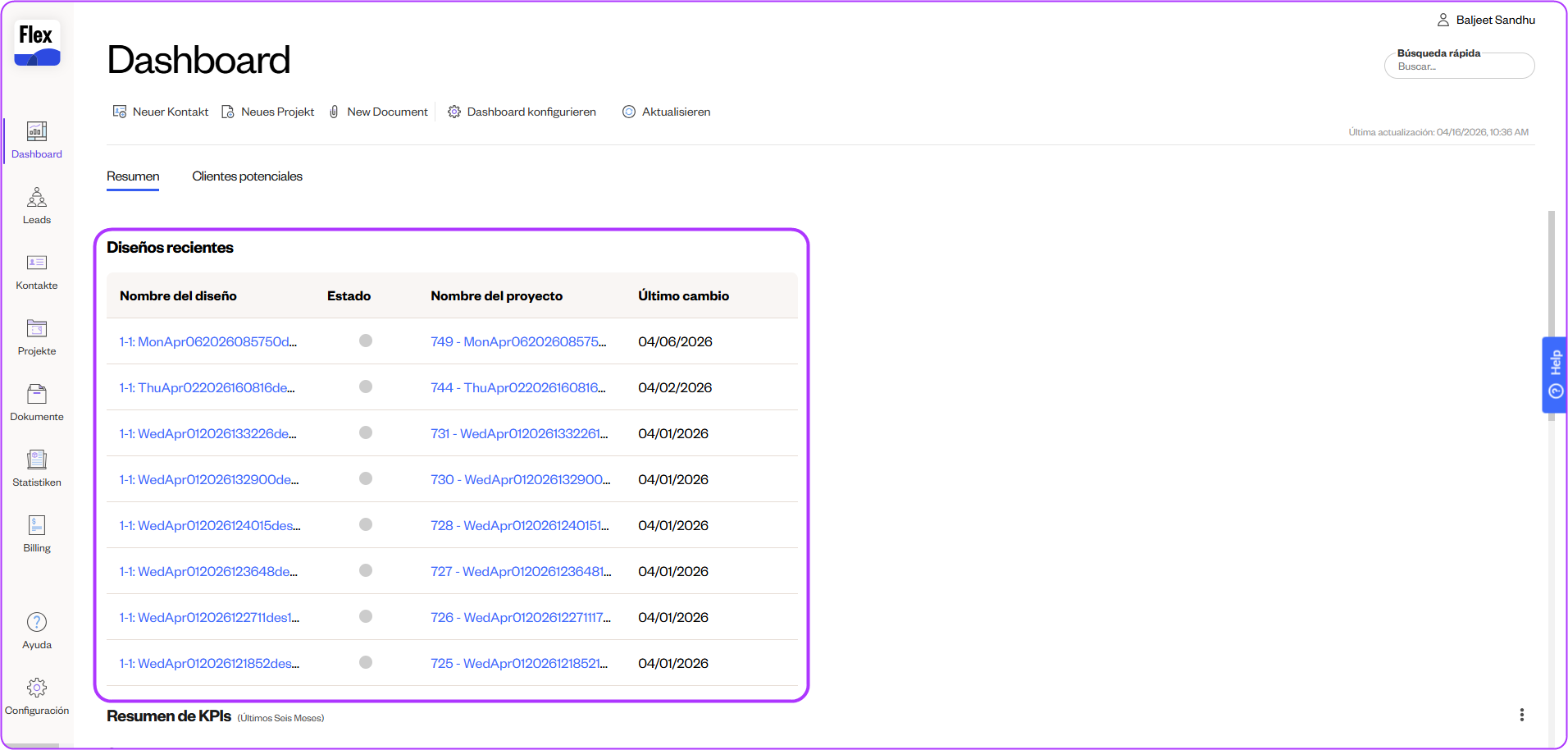
Task: Open Dashboard konfigurieren
Action: click(522, 112)
